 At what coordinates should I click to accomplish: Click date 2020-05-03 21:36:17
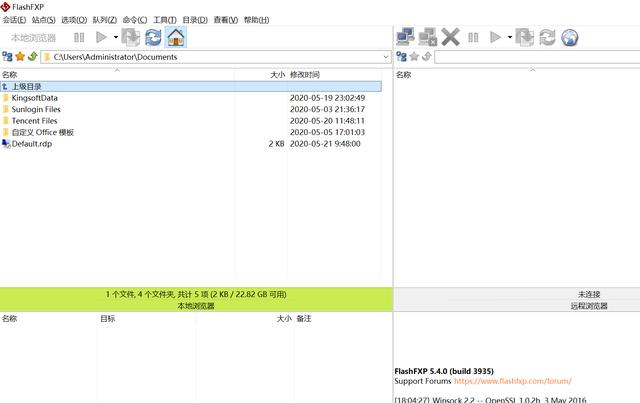coord(327,109)
